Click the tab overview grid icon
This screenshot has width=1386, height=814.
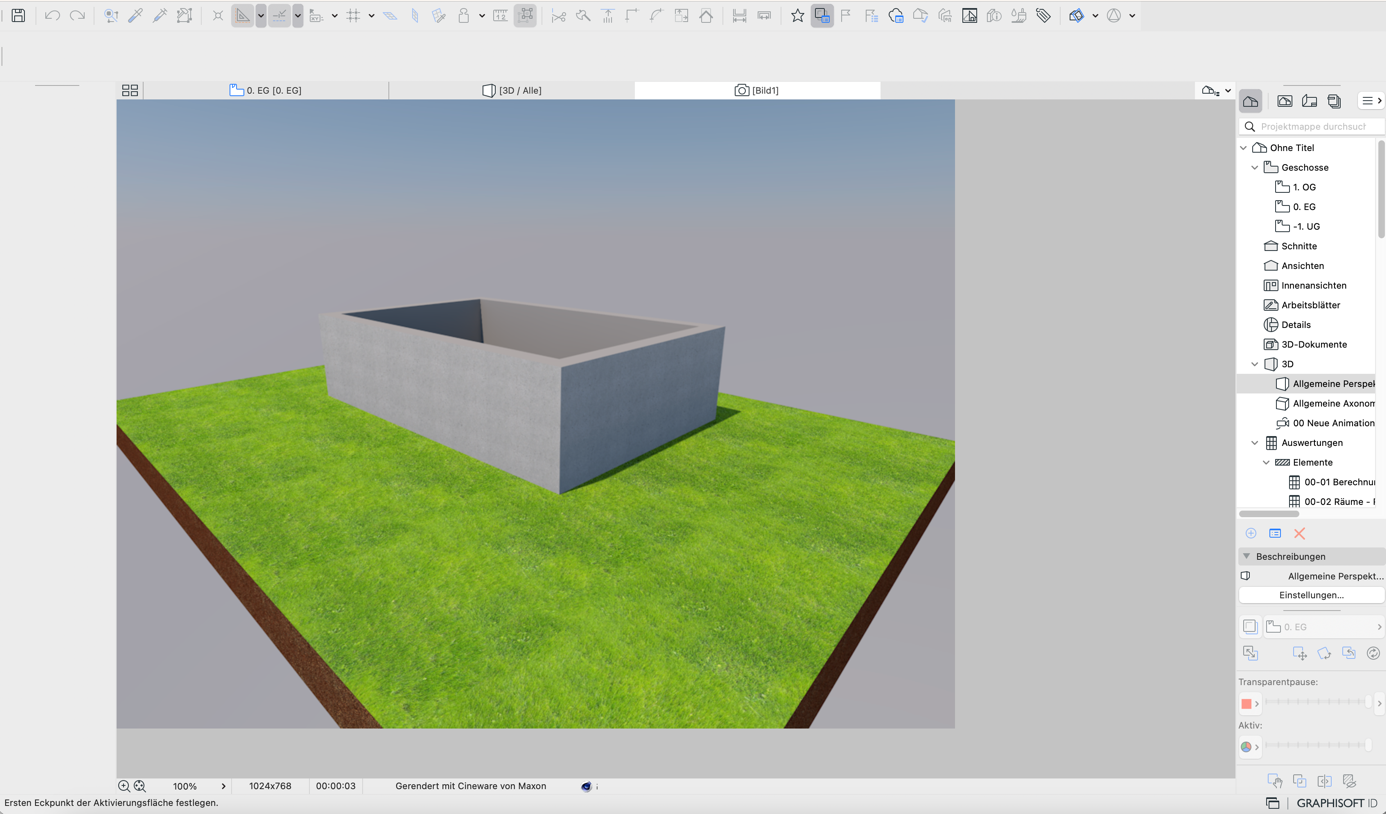coord(130,90)
